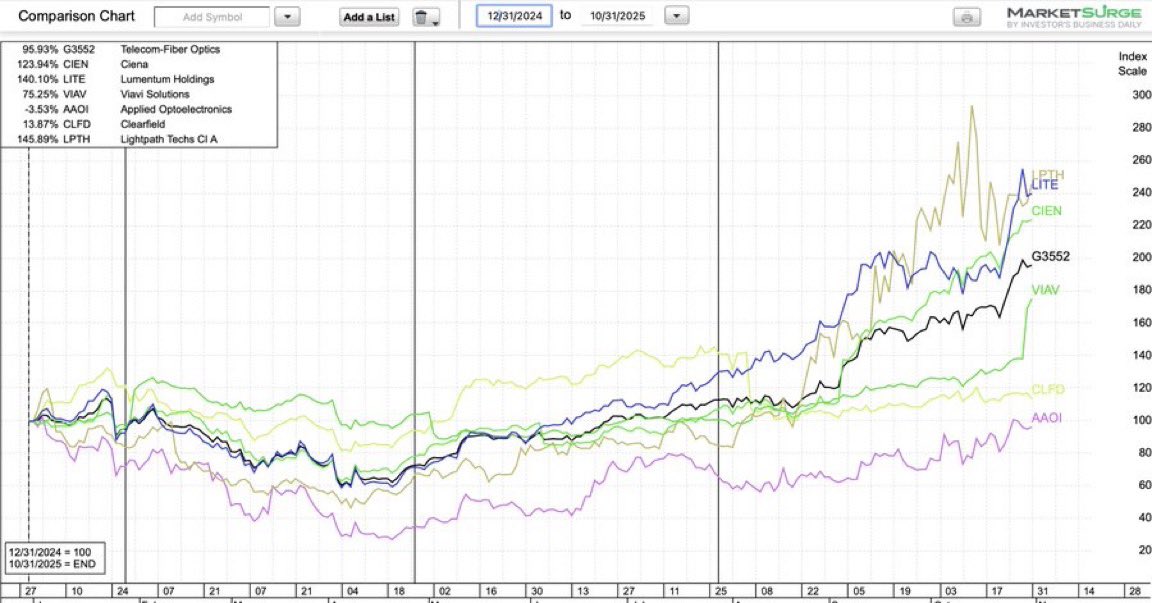
Task: Open the trash can delete menu
Action: point(425,17)
